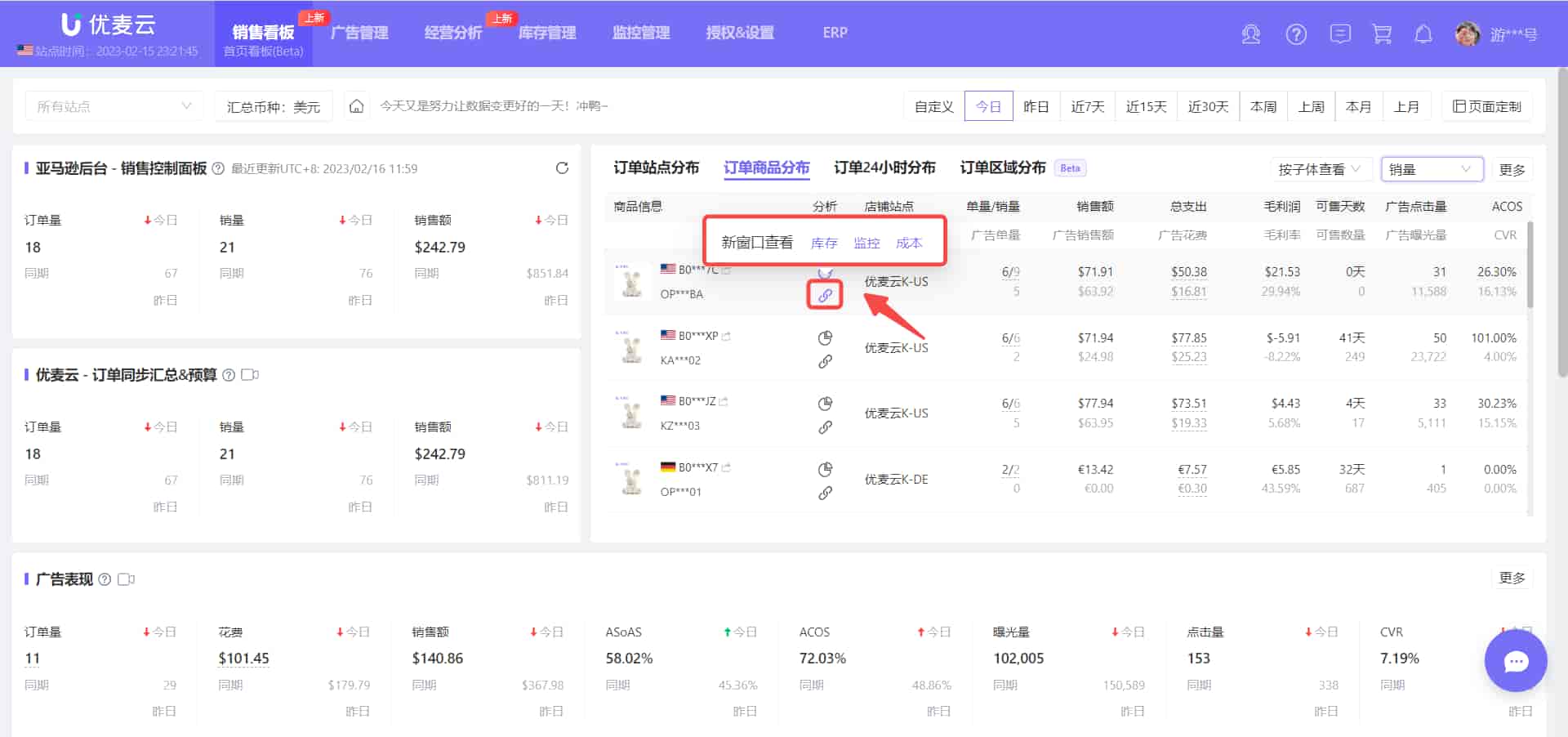The image size is (1568, 737).
Task: Open the notification bell
Action: point(1423,34)
